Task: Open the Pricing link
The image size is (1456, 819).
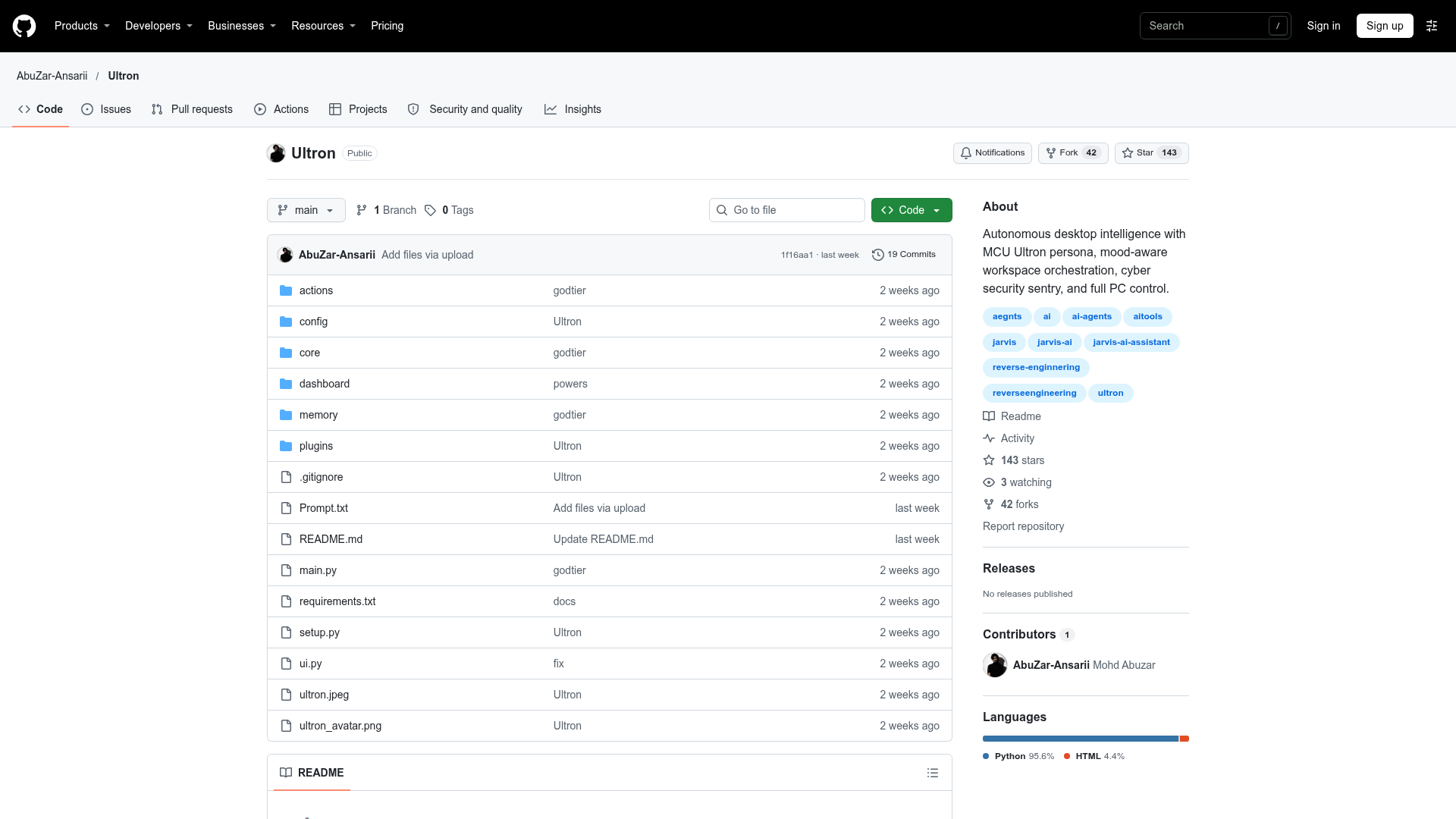Action: pyautogui.click(x=387, y=26)
